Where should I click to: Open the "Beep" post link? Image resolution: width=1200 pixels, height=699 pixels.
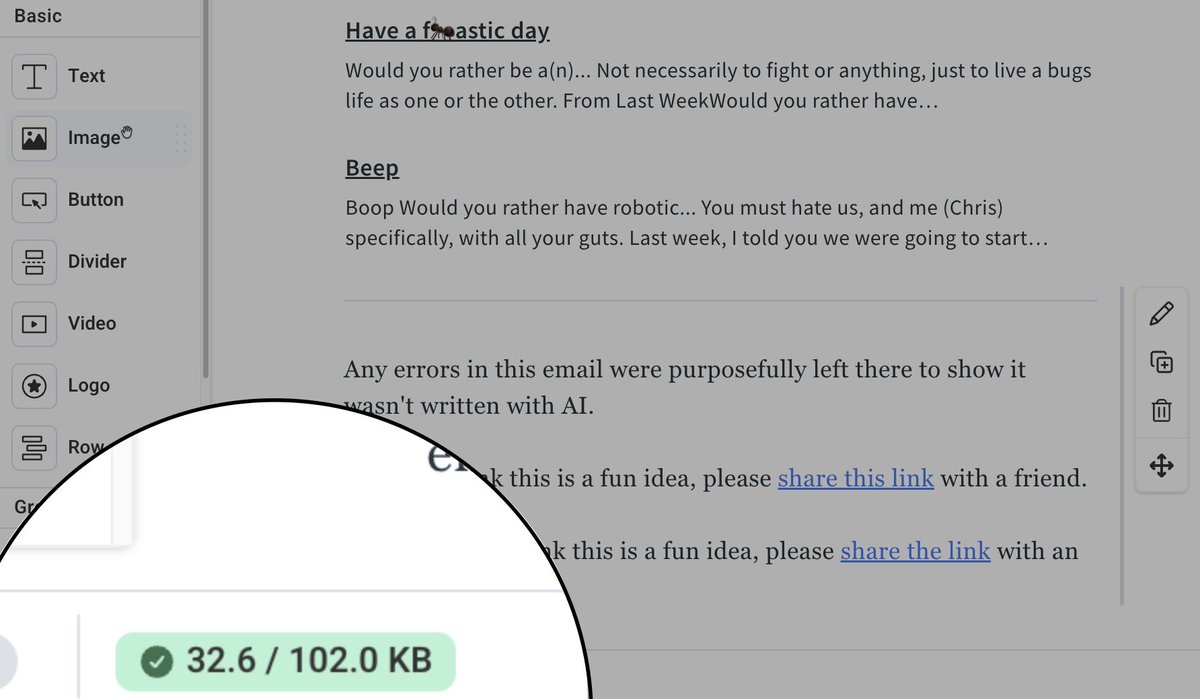coord(372,168)
